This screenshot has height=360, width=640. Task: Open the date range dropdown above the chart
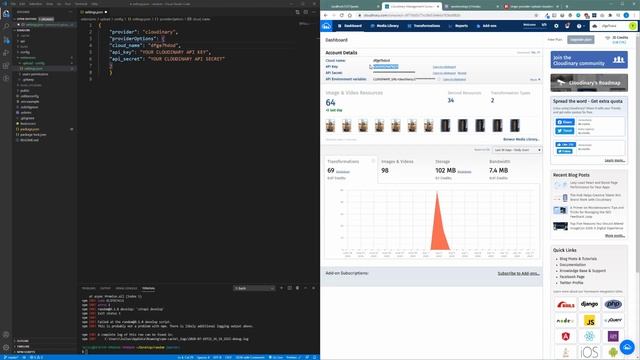click(x=517, y=150)
